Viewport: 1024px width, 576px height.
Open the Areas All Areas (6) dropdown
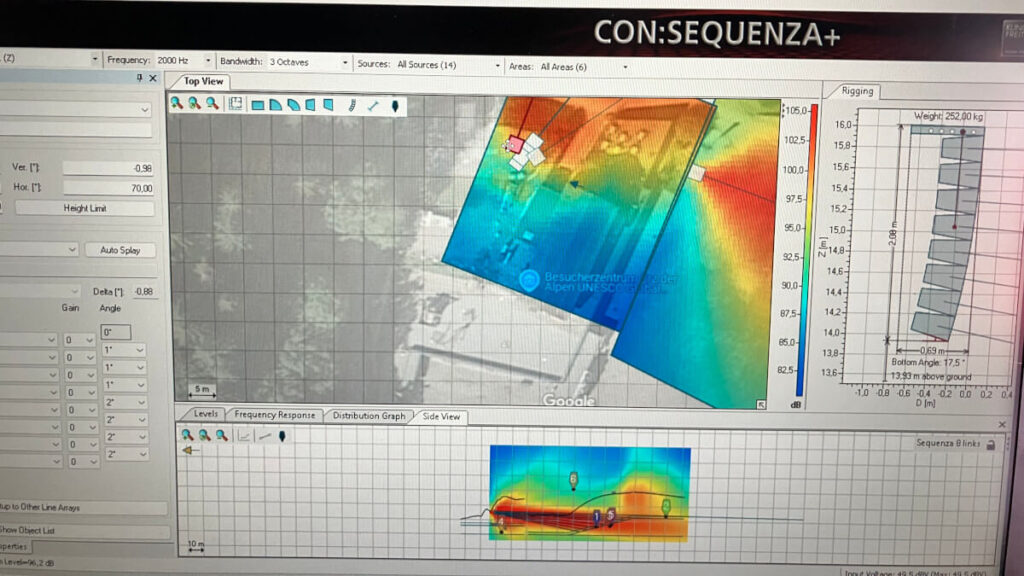[625, 67]
